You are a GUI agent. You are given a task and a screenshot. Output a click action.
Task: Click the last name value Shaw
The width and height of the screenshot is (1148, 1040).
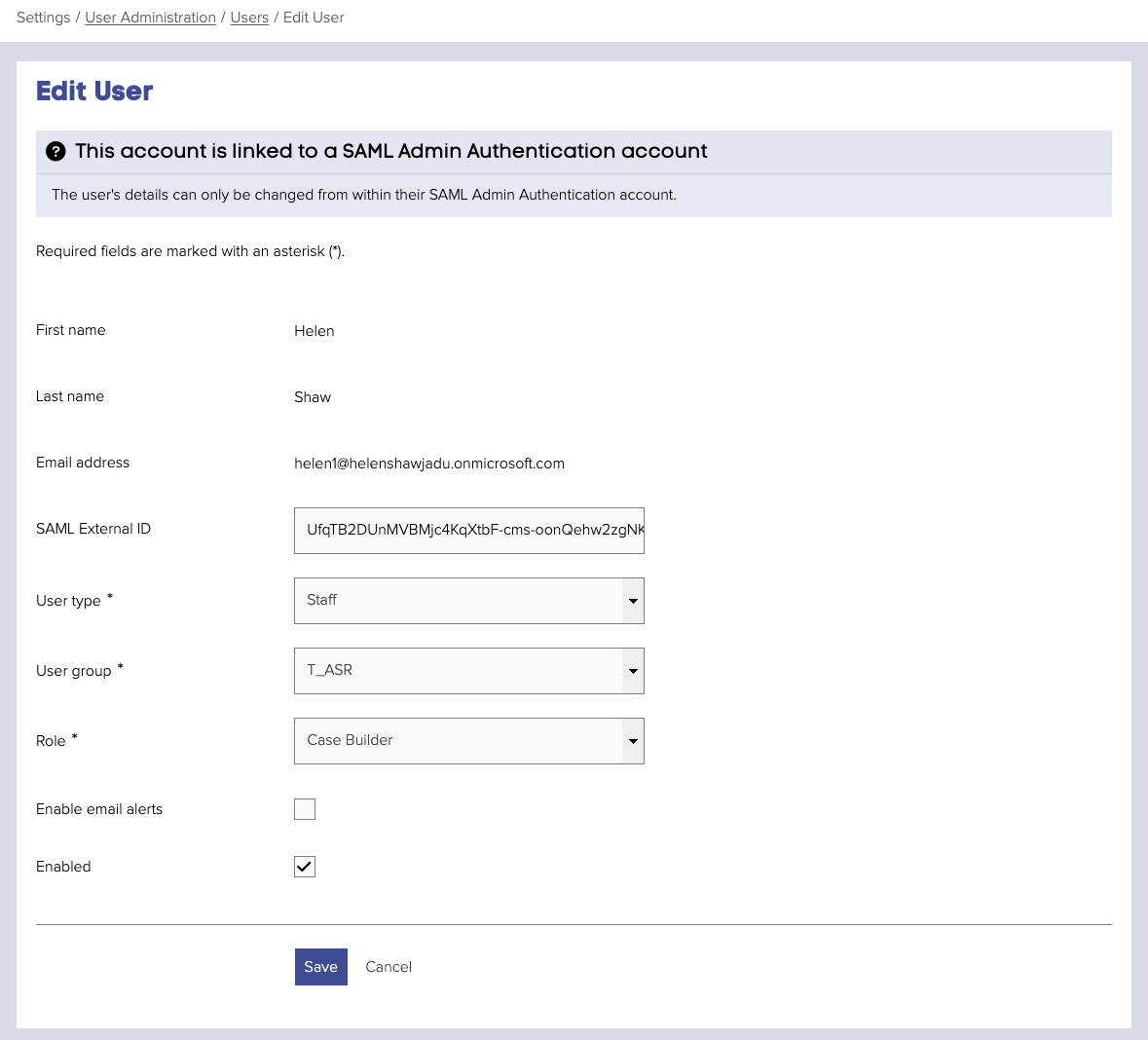click(313, 397)
